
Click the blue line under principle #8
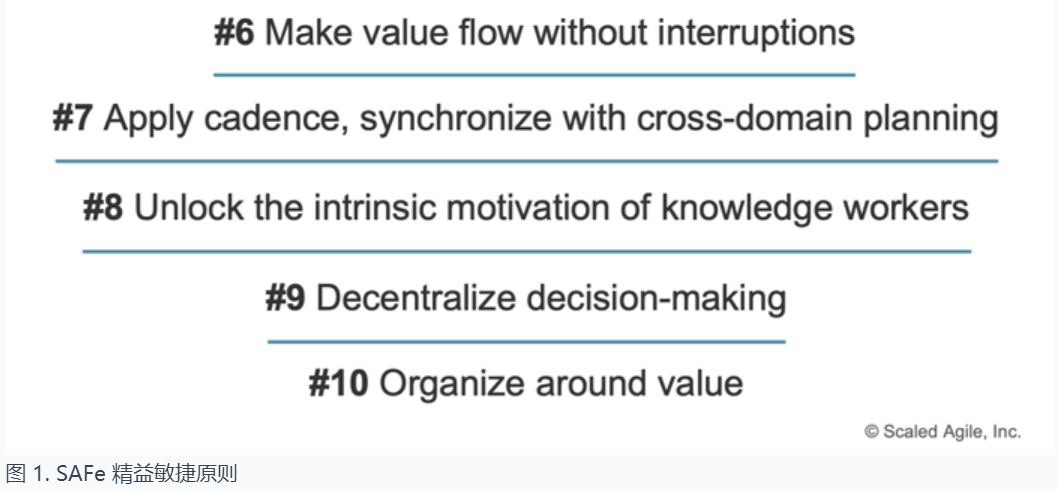(526, 252)
